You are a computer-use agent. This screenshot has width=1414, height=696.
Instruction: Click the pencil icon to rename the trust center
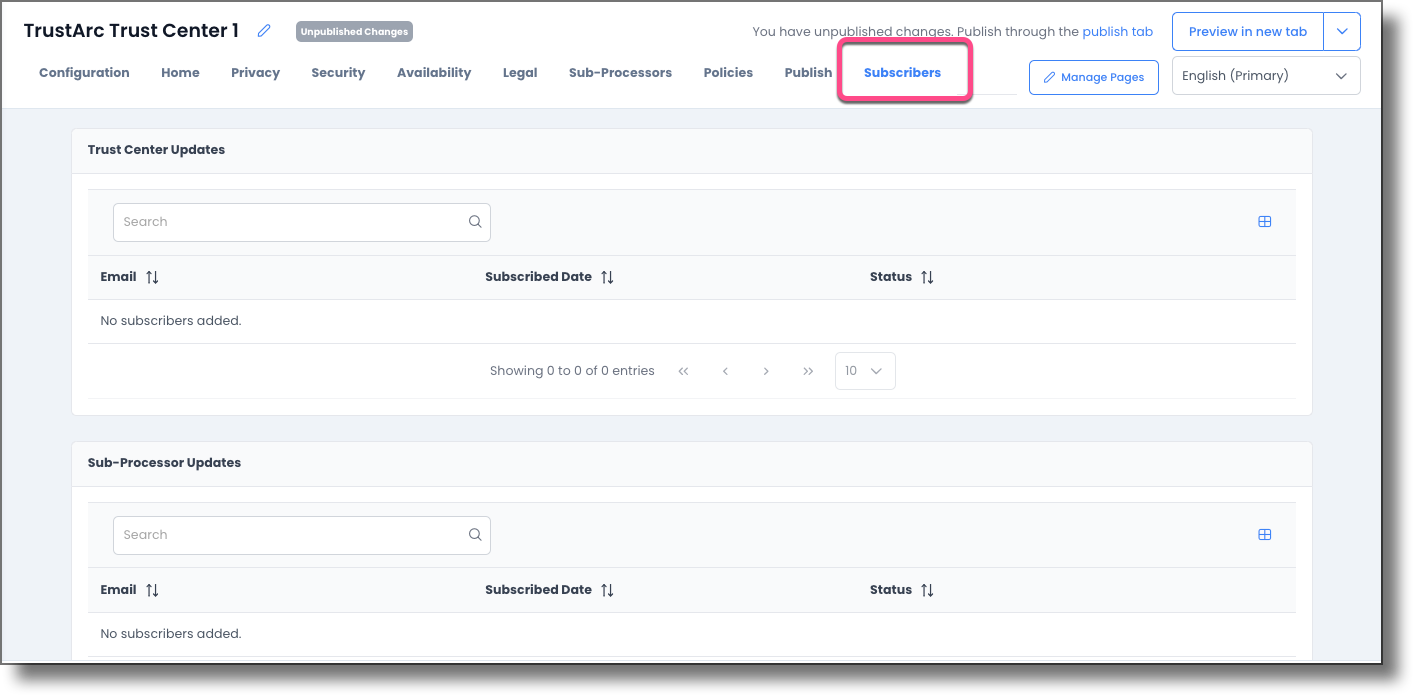263,31
